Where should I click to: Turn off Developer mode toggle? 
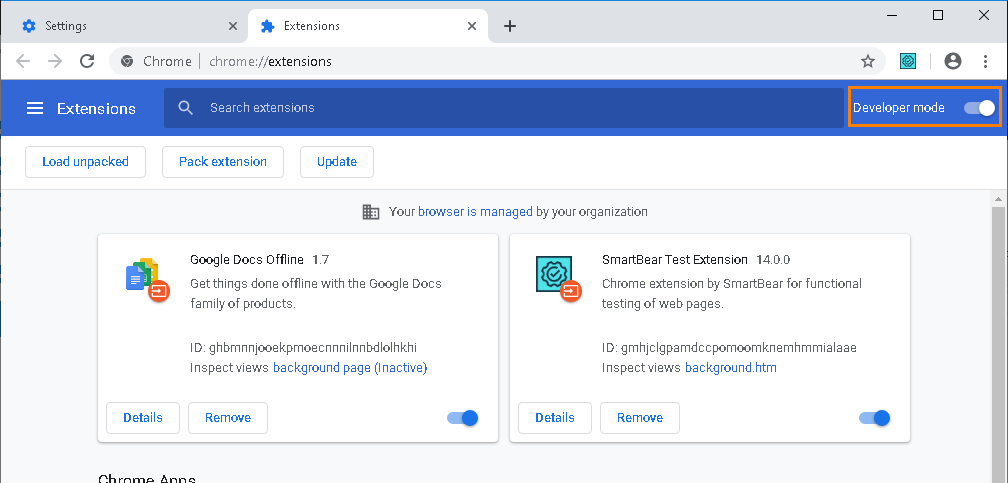(980, 108)
